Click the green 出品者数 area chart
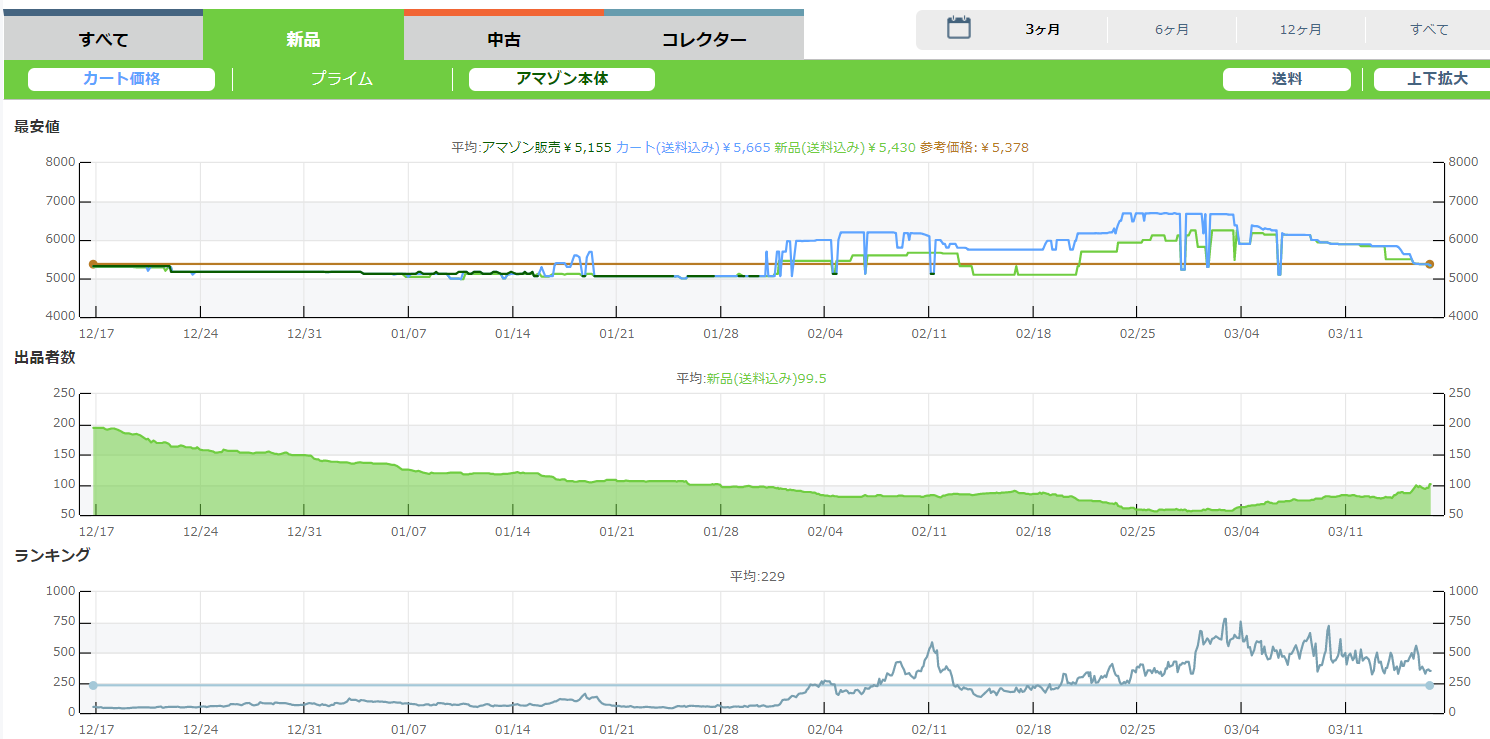Screen dimensions: 1490x739 (400, 495)
